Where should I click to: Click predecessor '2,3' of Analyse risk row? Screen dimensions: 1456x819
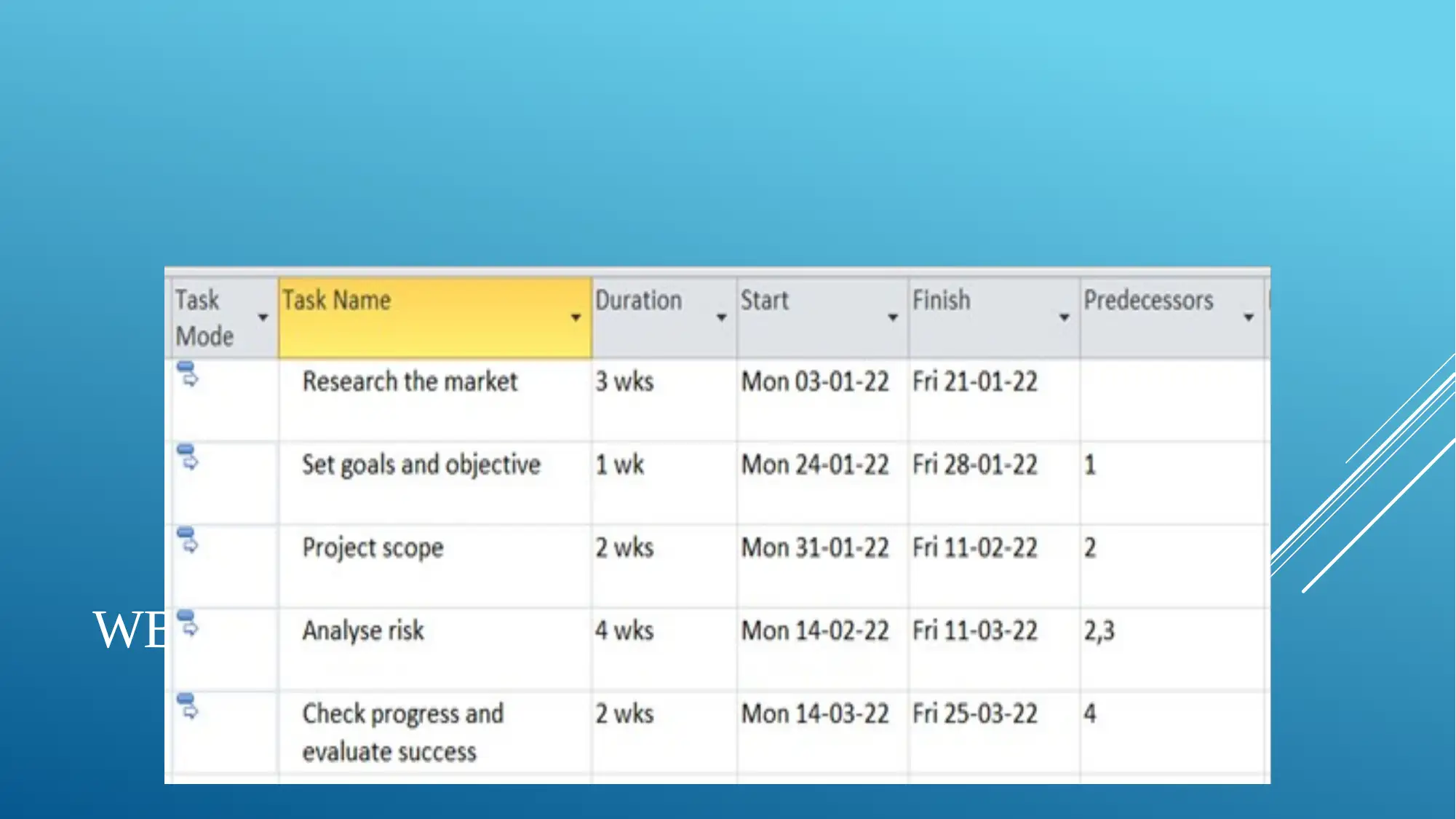[x=1099, y=630]
